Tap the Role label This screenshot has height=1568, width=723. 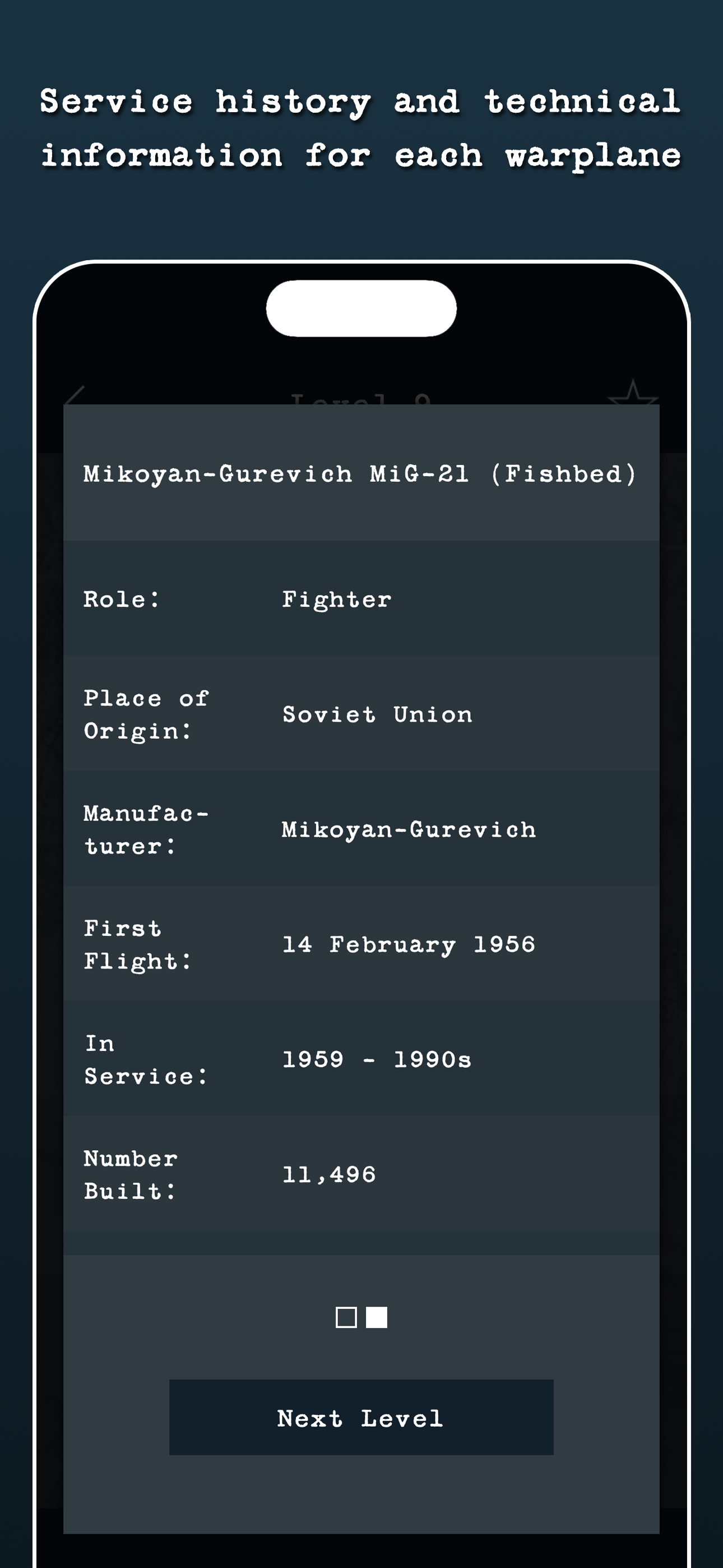click(x=122, y=599)
